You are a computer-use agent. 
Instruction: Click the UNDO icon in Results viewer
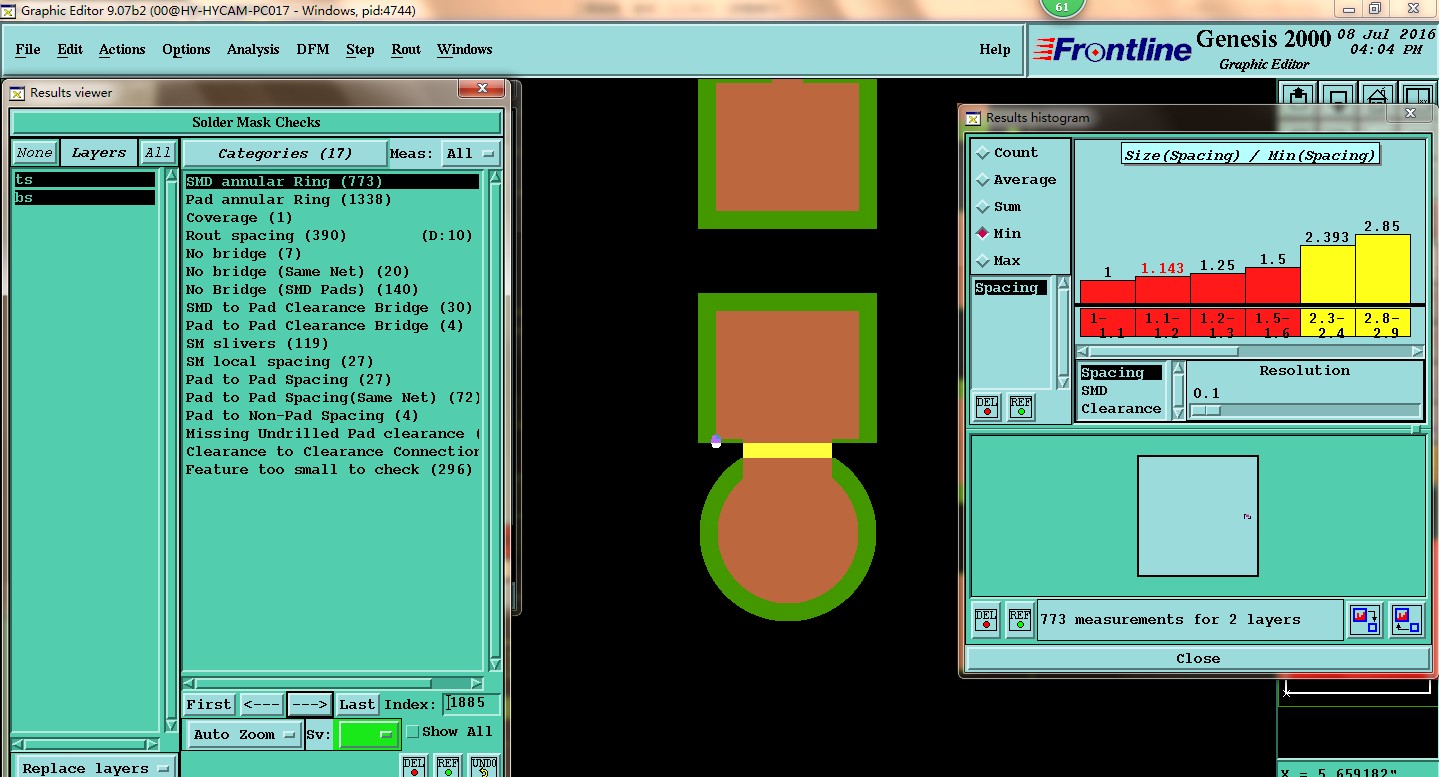point(484,766)
